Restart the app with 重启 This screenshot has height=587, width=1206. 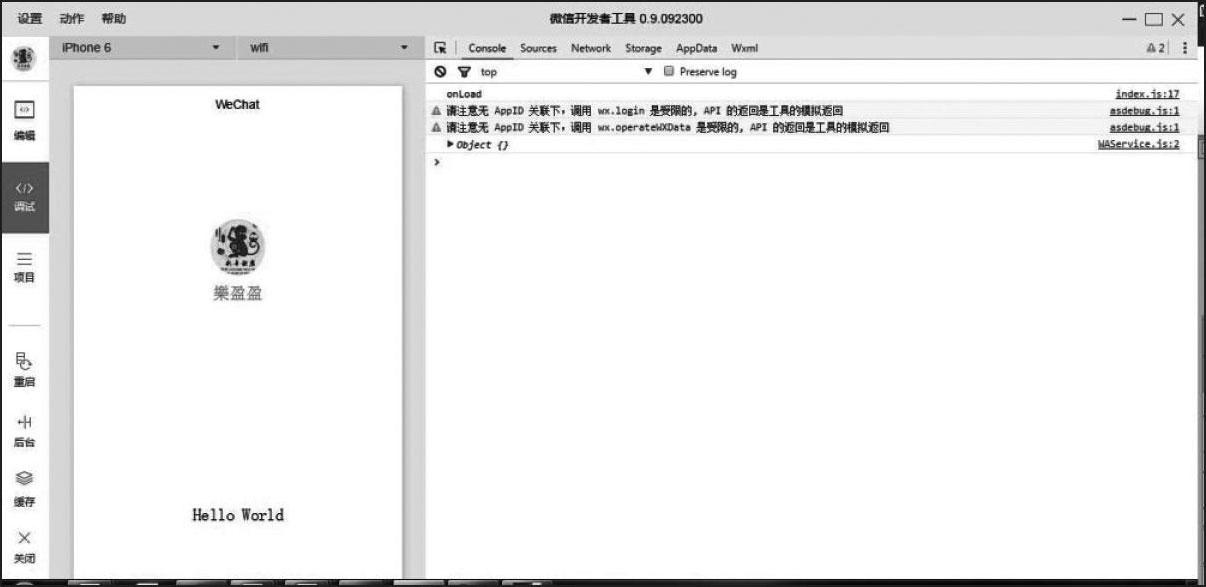pyautogui.click(x=25, y=370)
